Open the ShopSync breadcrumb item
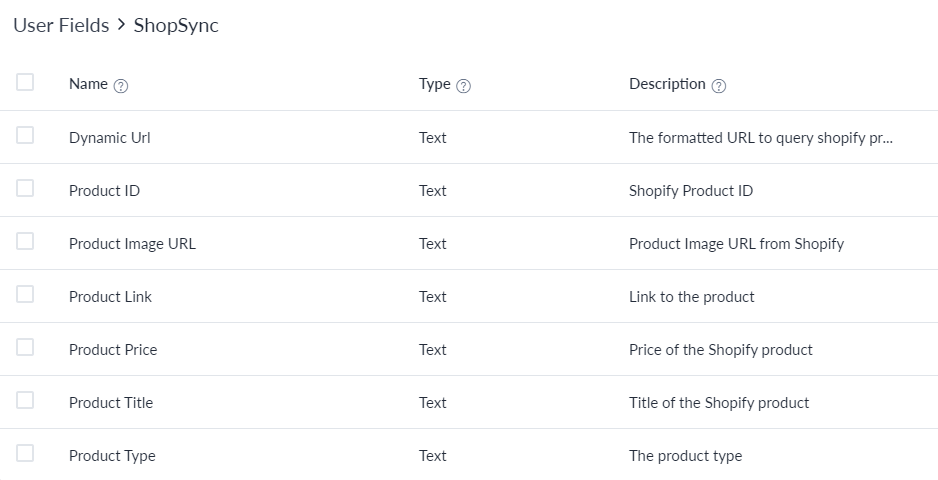Image resolution: width=938 pixels, height=480 pixels. pyautogui.click(x=176, y=25)
